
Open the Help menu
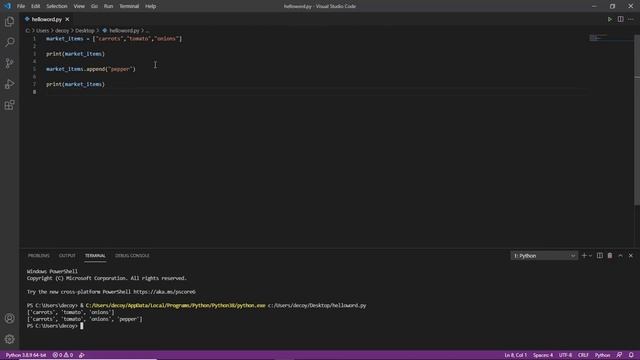click(151, 6)
